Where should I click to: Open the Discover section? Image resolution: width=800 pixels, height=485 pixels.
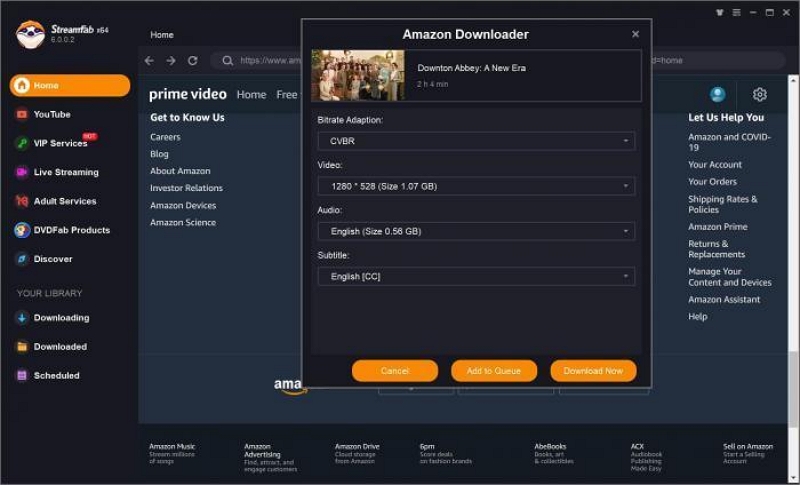53,259
